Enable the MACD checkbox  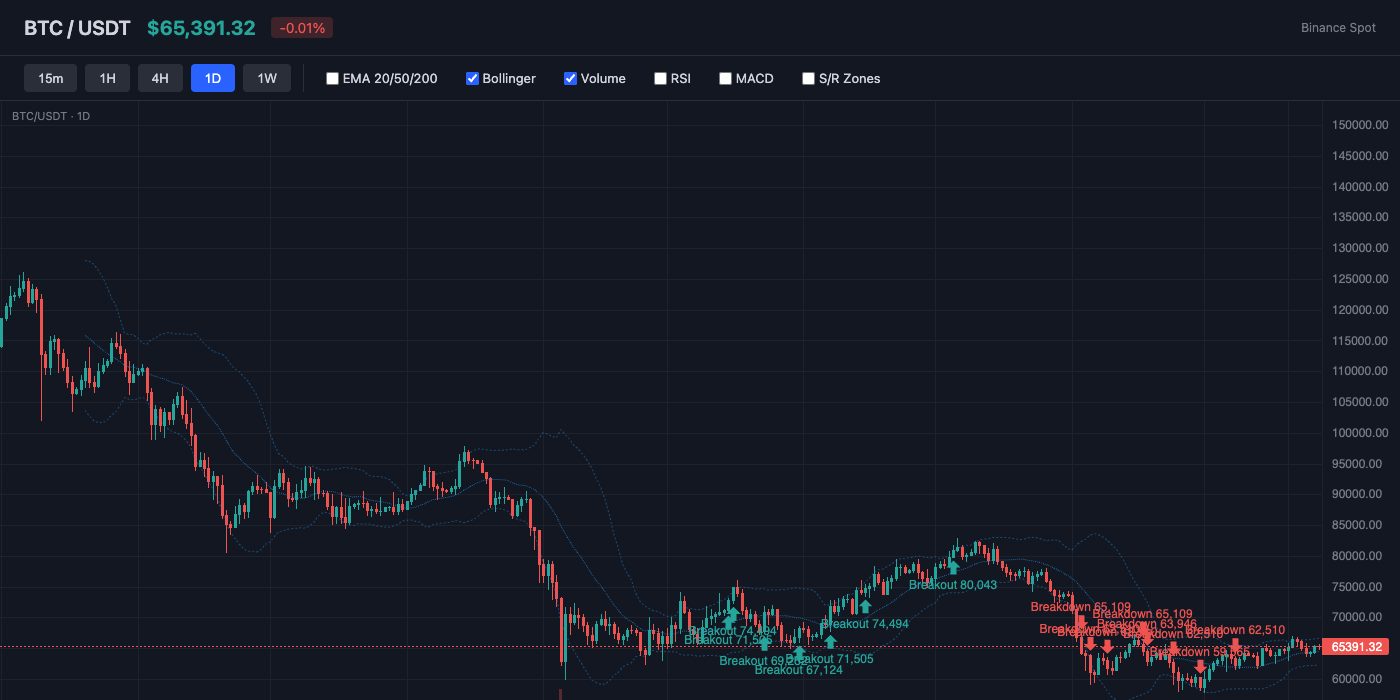click(725, 78)
